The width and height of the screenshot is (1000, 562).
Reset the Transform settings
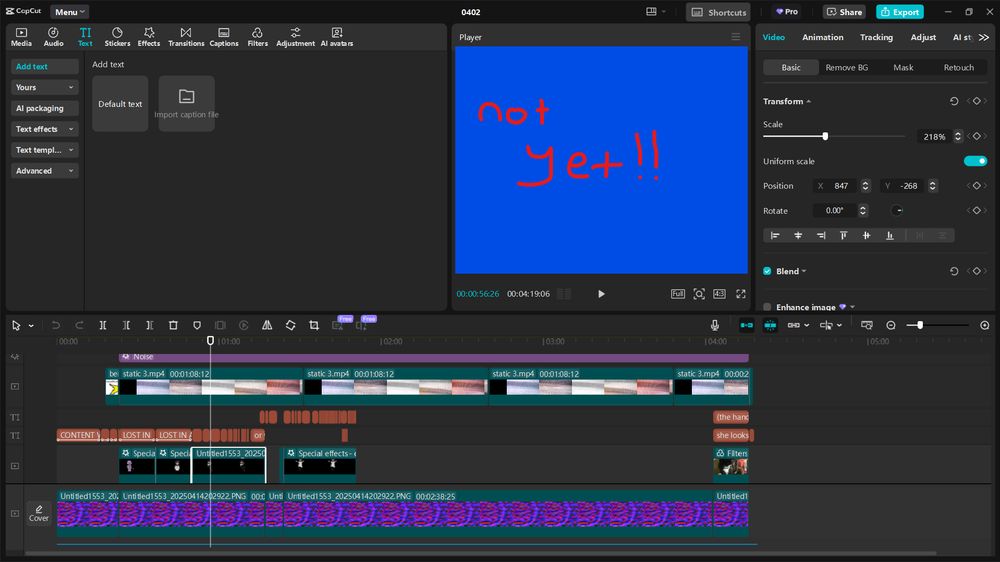pos(954,101)
